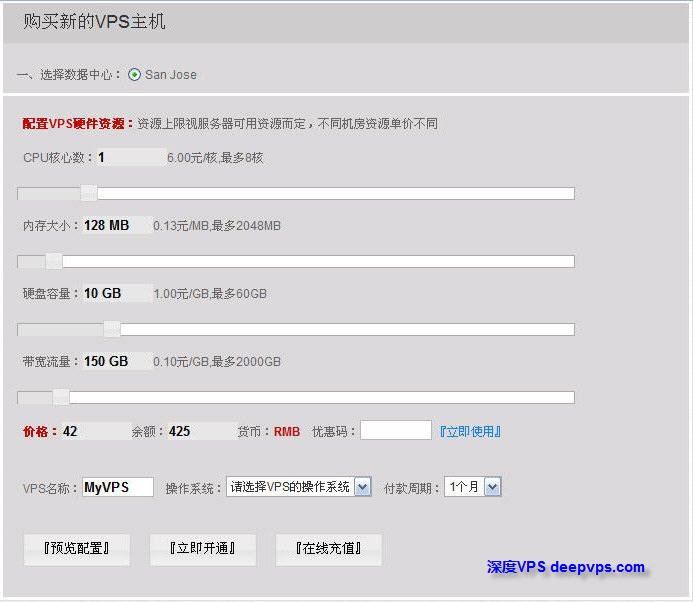Click the CPU core count value field showing 1
The image size is (693, 602).
click(130, 157)
